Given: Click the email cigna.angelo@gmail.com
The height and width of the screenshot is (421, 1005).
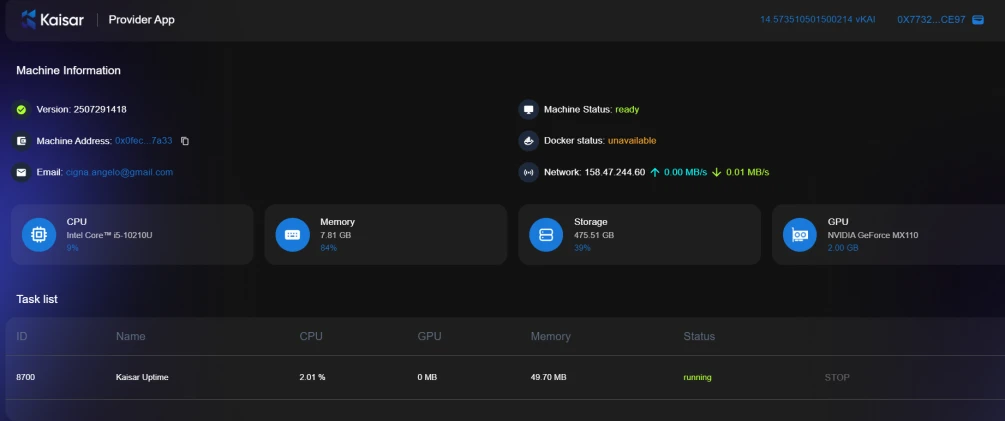Looking at the screenshot, I should (x=119, y=172).
